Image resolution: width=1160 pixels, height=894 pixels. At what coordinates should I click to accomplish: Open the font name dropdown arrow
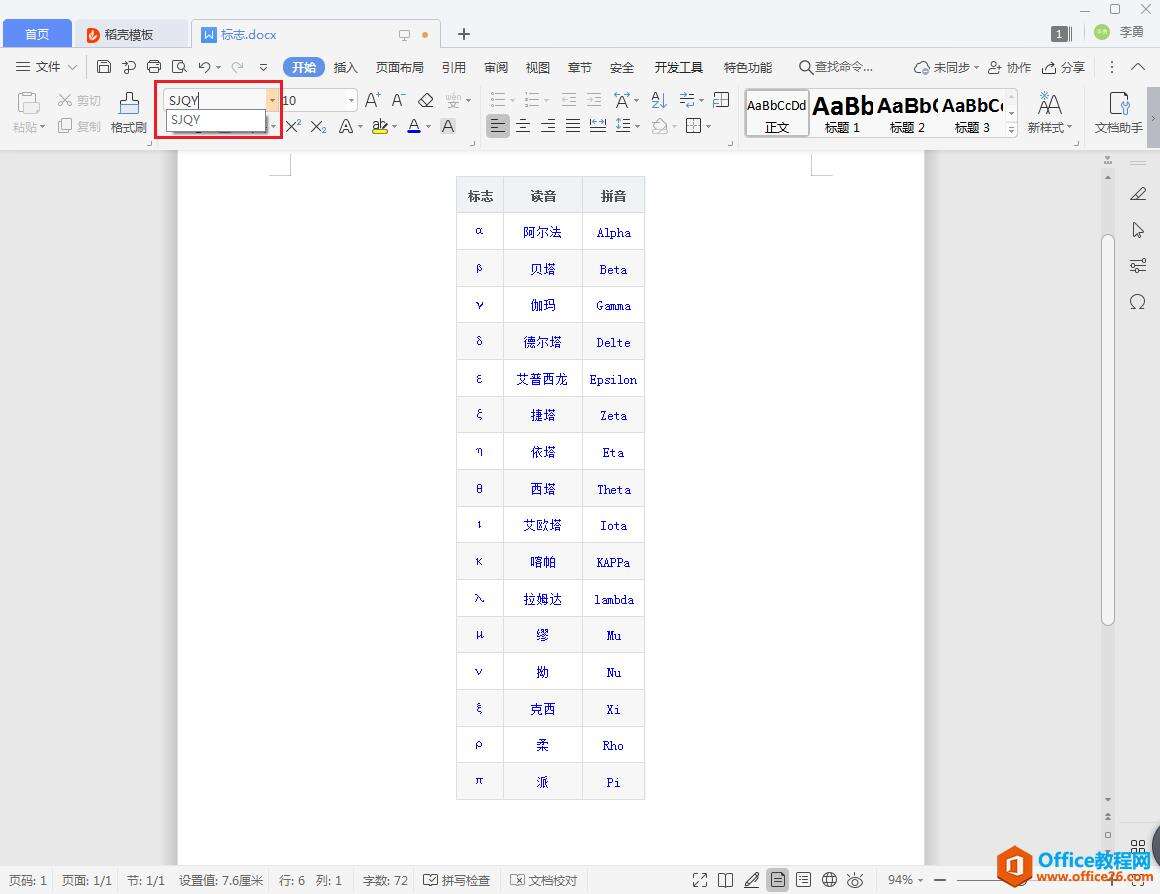point(271,100)
